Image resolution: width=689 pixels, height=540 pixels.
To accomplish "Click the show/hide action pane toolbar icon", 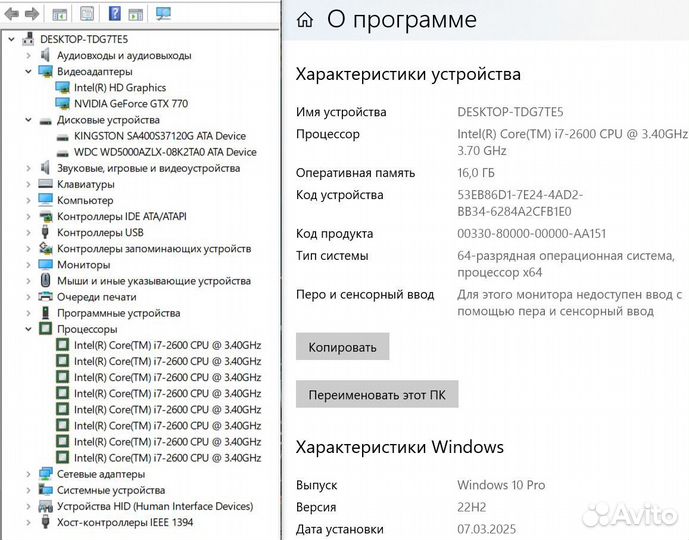I will pos(136,14).
